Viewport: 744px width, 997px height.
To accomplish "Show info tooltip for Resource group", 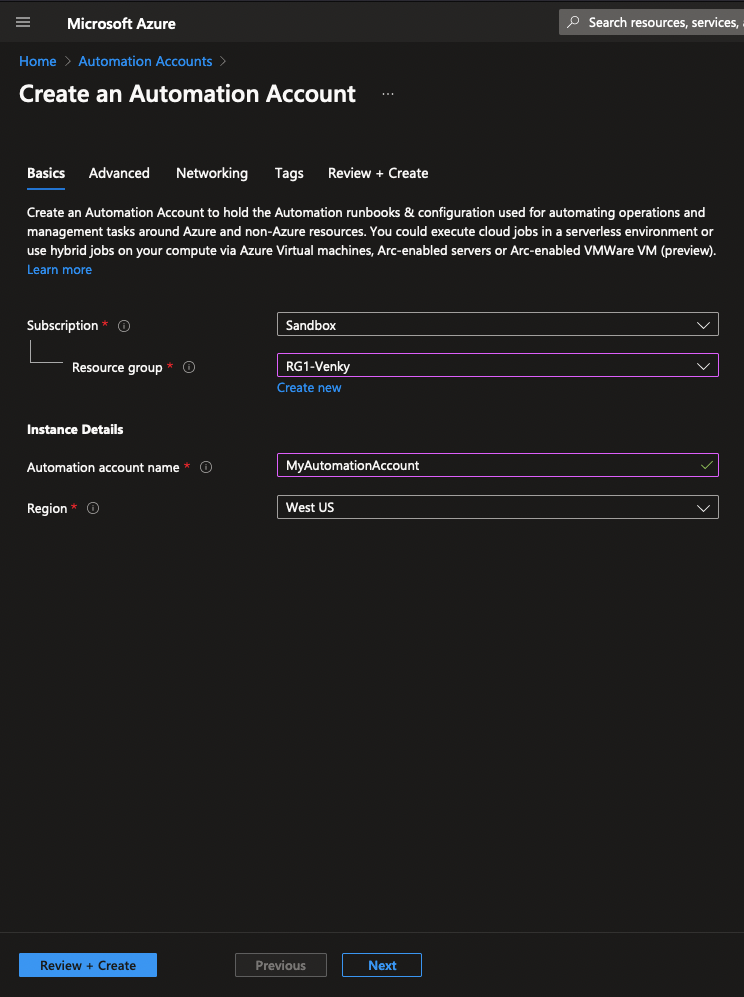I will click(x=189, y=367).
